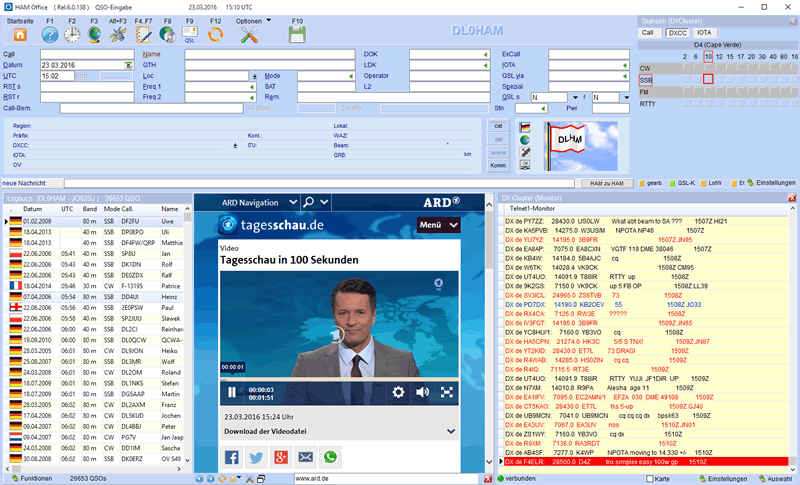Go to Startseite via home icon
Screen dimensions: 800x485
point(20,35)
